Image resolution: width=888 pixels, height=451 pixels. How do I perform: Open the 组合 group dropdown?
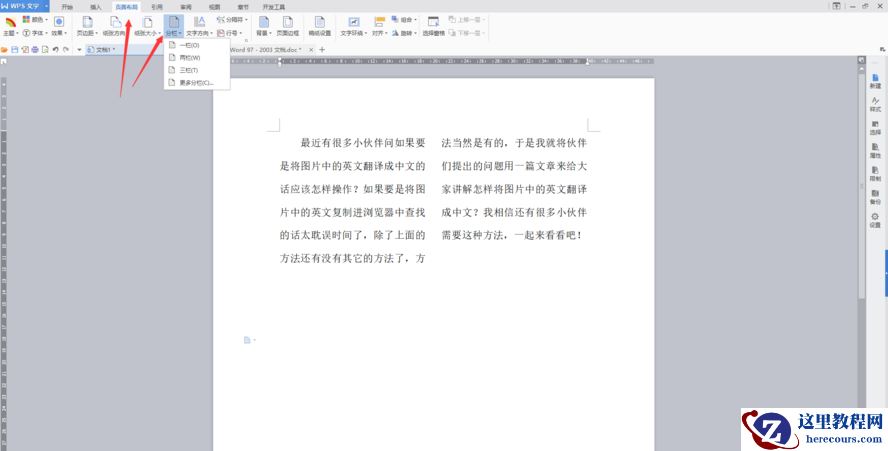pos(404,20)
